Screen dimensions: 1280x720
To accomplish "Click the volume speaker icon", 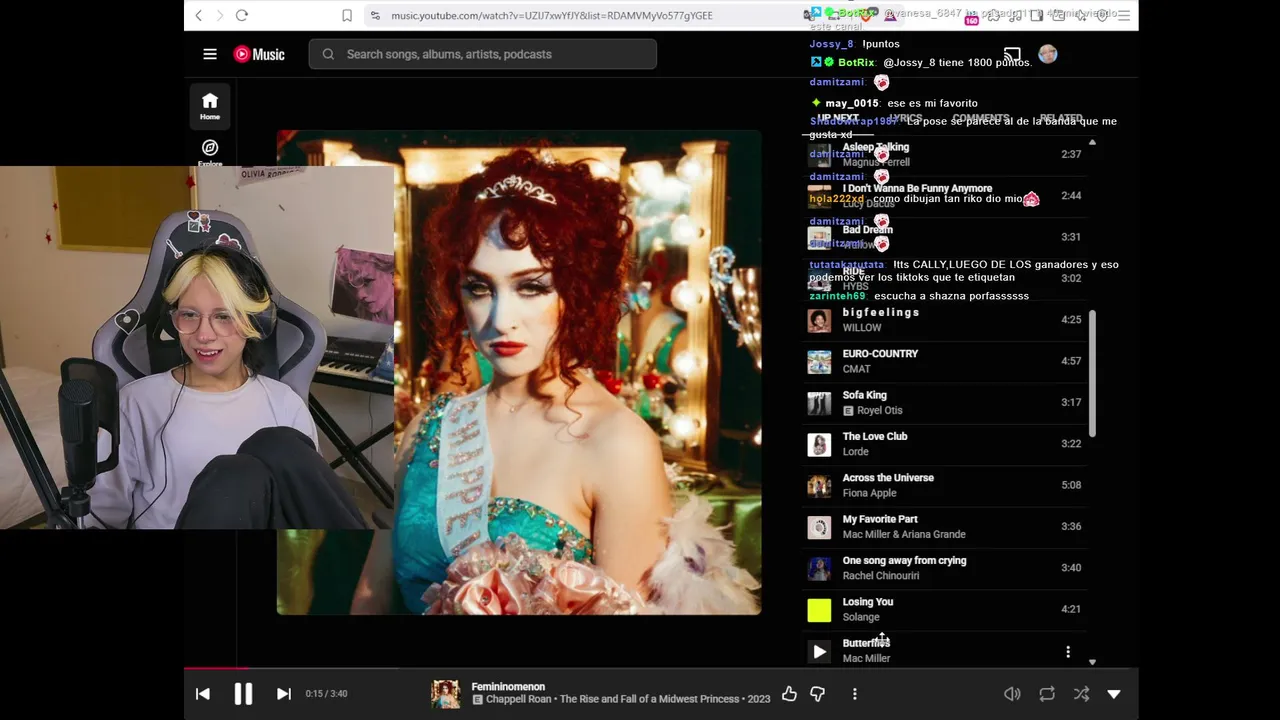I will (x=1012, y=694).
